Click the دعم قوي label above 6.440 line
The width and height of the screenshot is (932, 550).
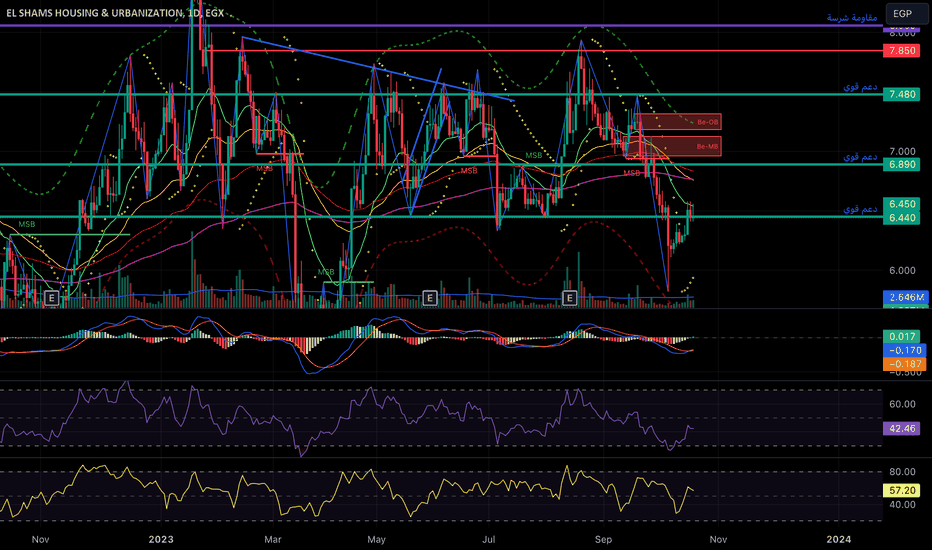pos(860,209)
